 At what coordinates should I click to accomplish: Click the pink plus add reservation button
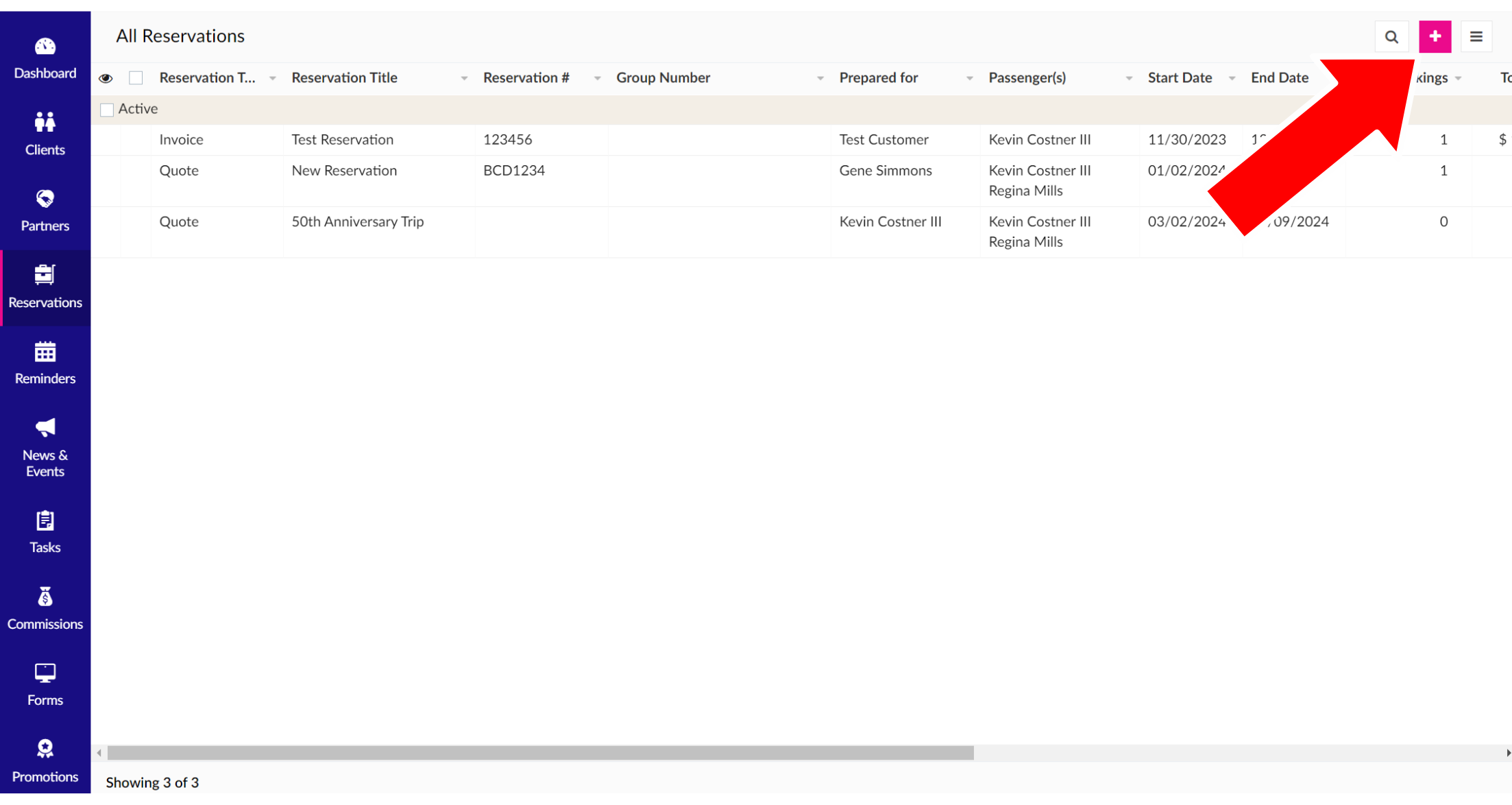(x=1435, y=37)
